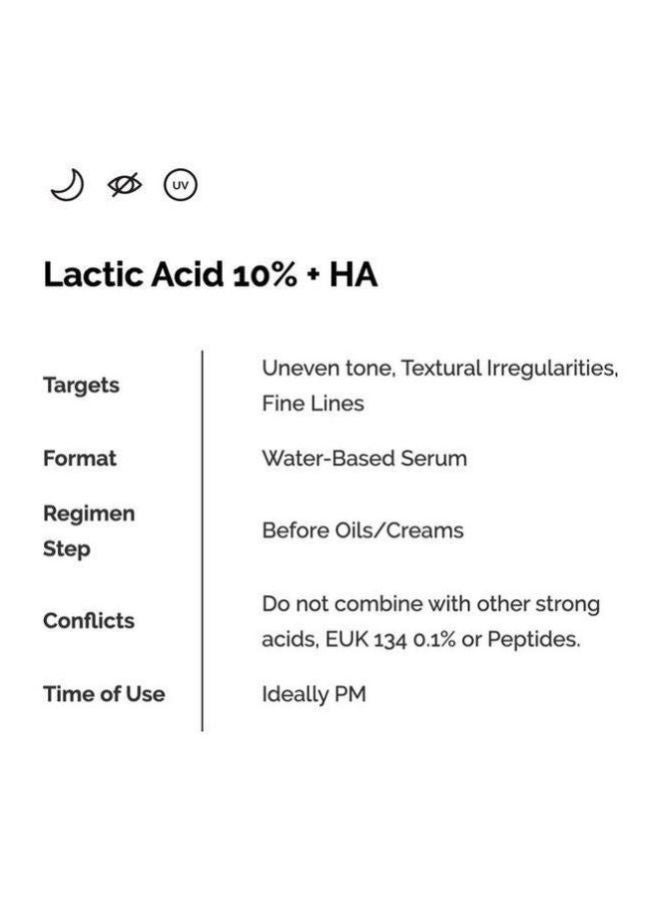
Task: Click the crossed-out eye icon
Action: (x=124, y=185)
